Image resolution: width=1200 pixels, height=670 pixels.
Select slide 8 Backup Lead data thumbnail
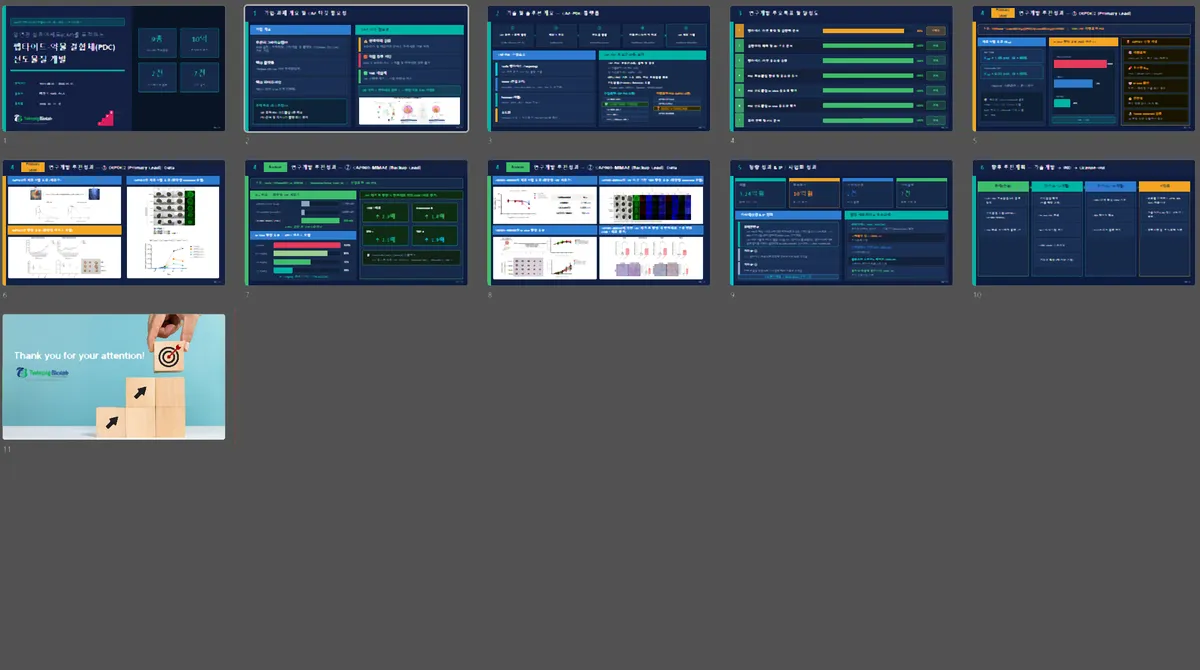[x=599, y=222]
